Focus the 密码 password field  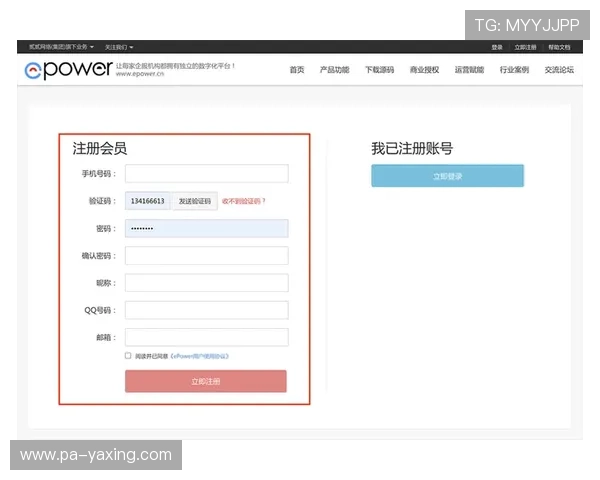(x=207, y=229)
